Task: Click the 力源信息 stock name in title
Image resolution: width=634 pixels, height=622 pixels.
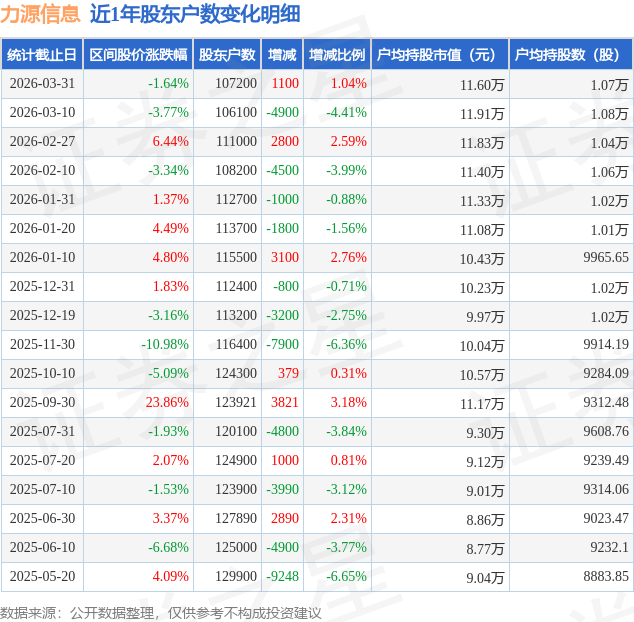Action: [x=40, y=14]
